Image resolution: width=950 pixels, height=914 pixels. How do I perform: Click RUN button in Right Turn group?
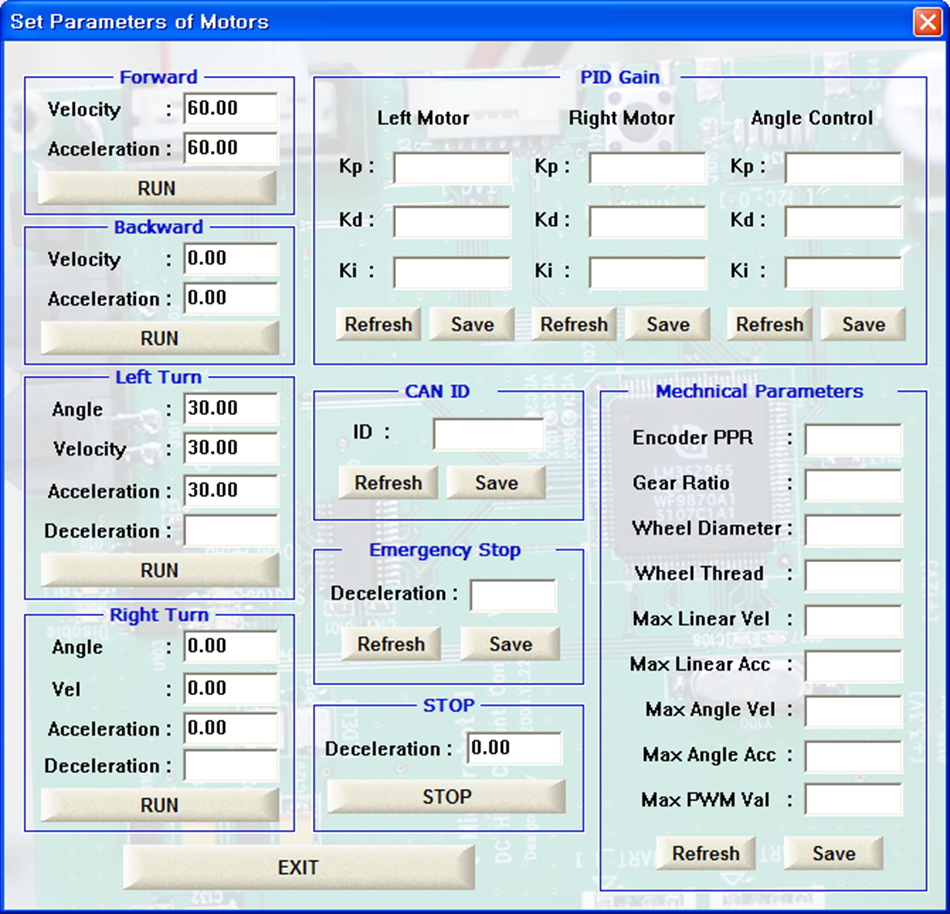[159, 805]
